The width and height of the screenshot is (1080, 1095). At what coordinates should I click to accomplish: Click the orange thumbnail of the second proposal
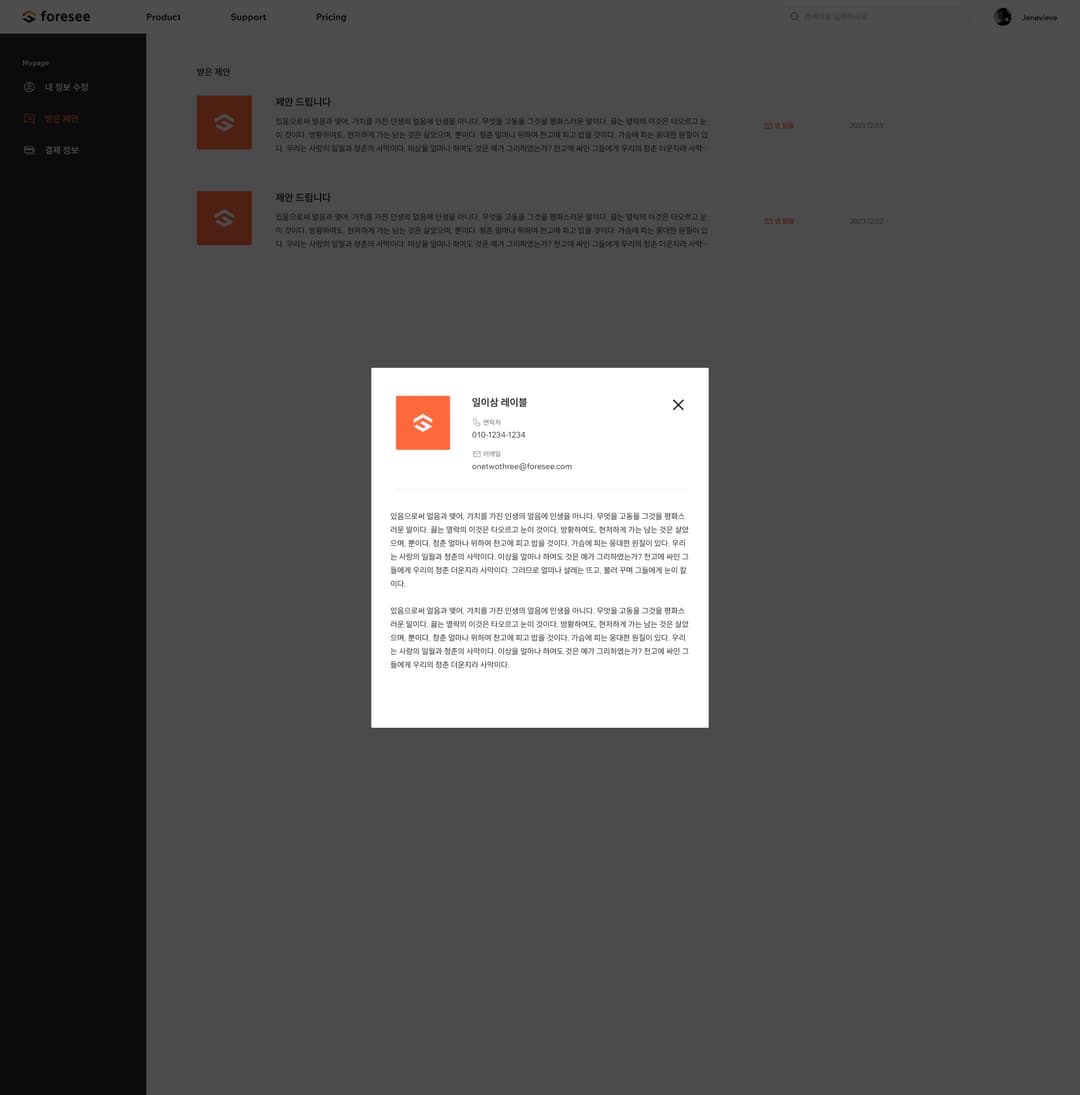point(224,218)
